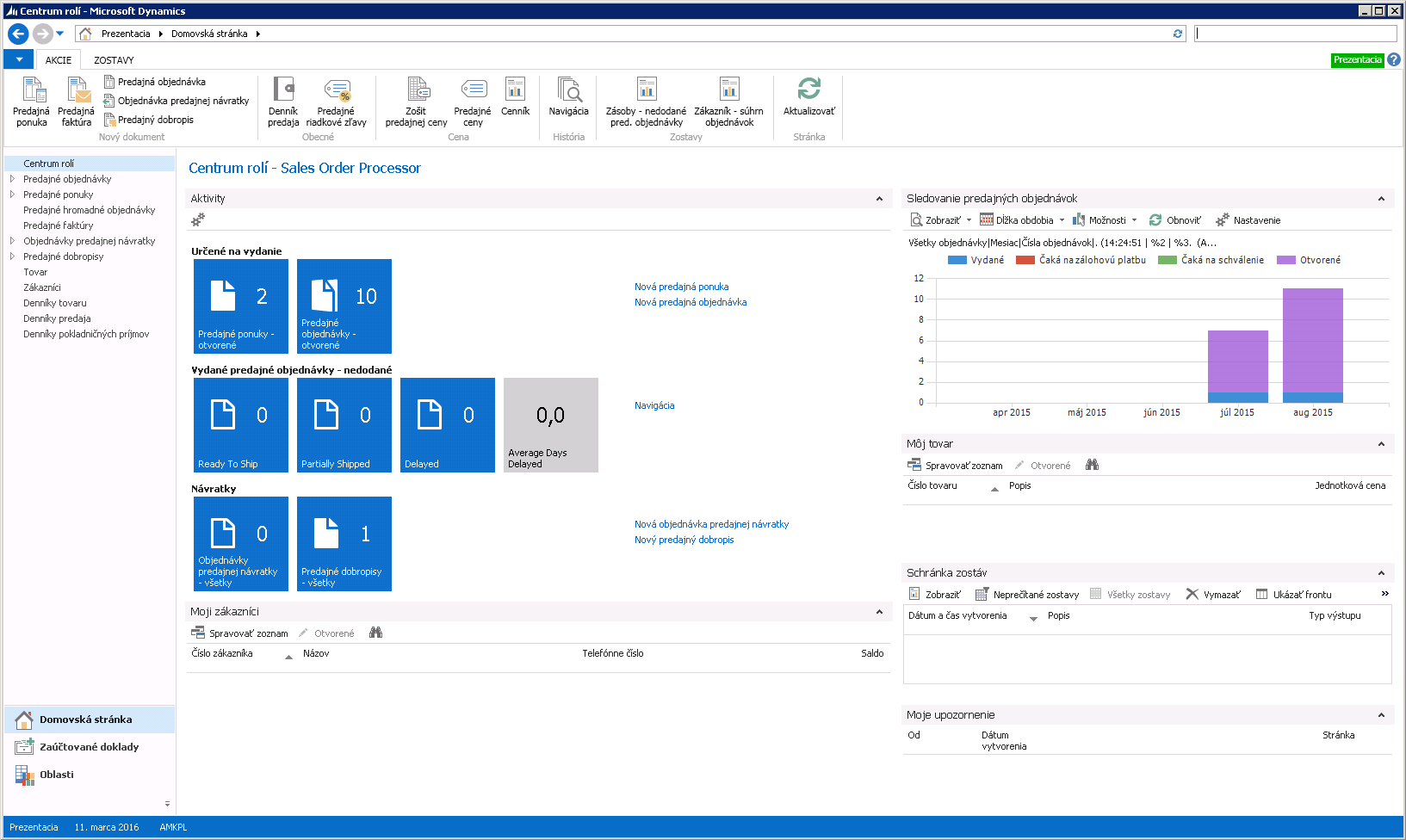Image resolution: width=1406 pixels, height=840 pixels.
Task: Switch to the ZOSTAVY ribbon tab
Action: point(114,60)
